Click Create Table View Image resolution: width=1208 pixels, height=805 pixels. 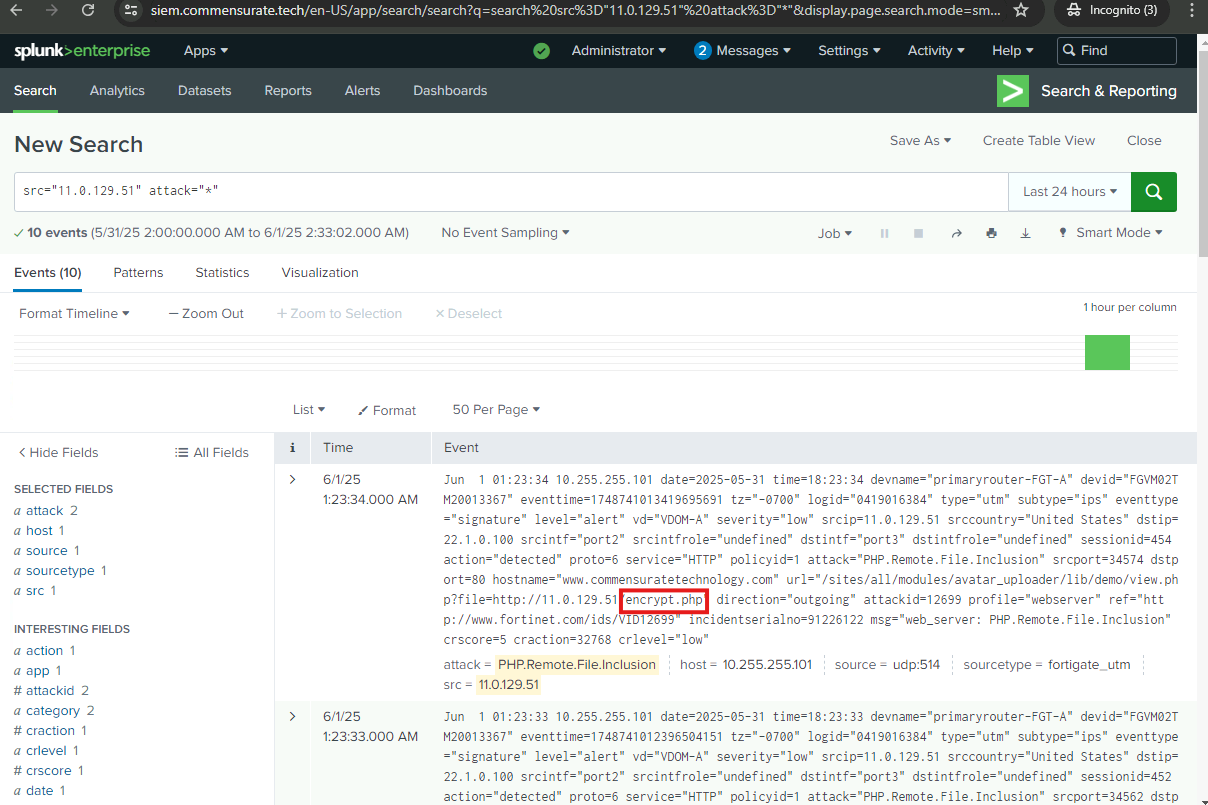tap(1038, 141)
